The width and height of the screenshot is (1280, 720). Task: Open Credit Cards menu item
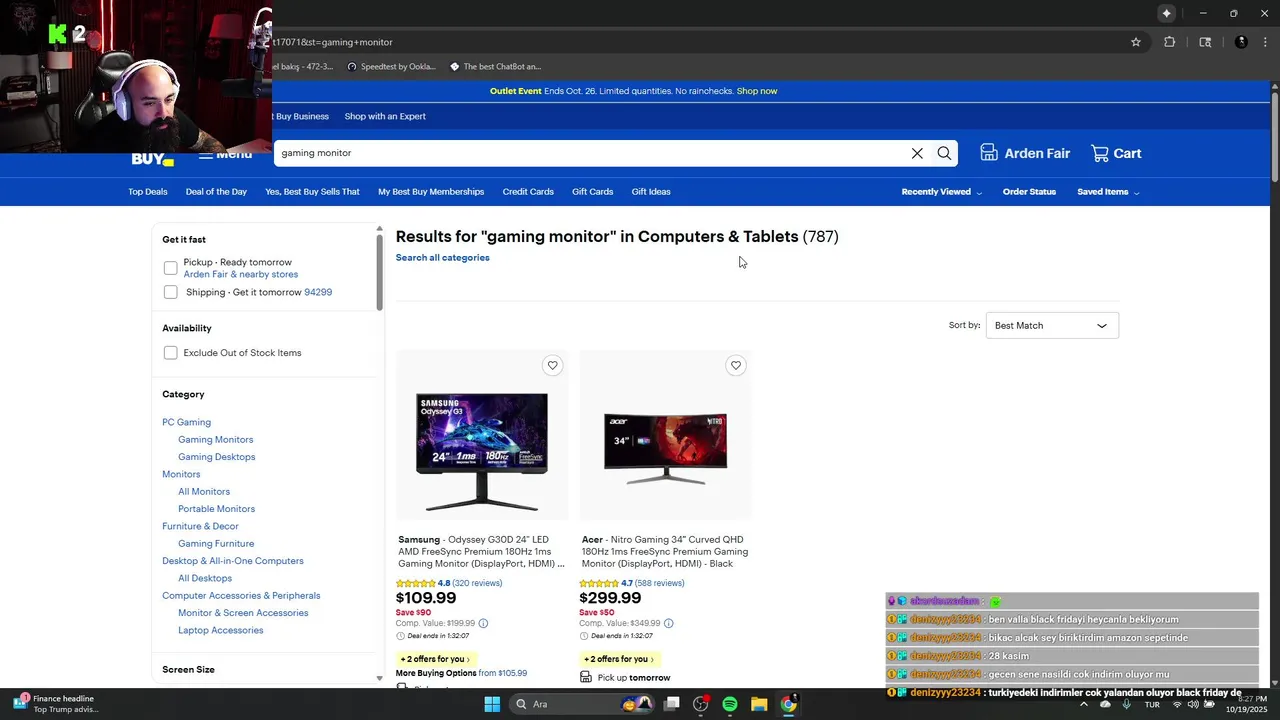tap(528, 192)
